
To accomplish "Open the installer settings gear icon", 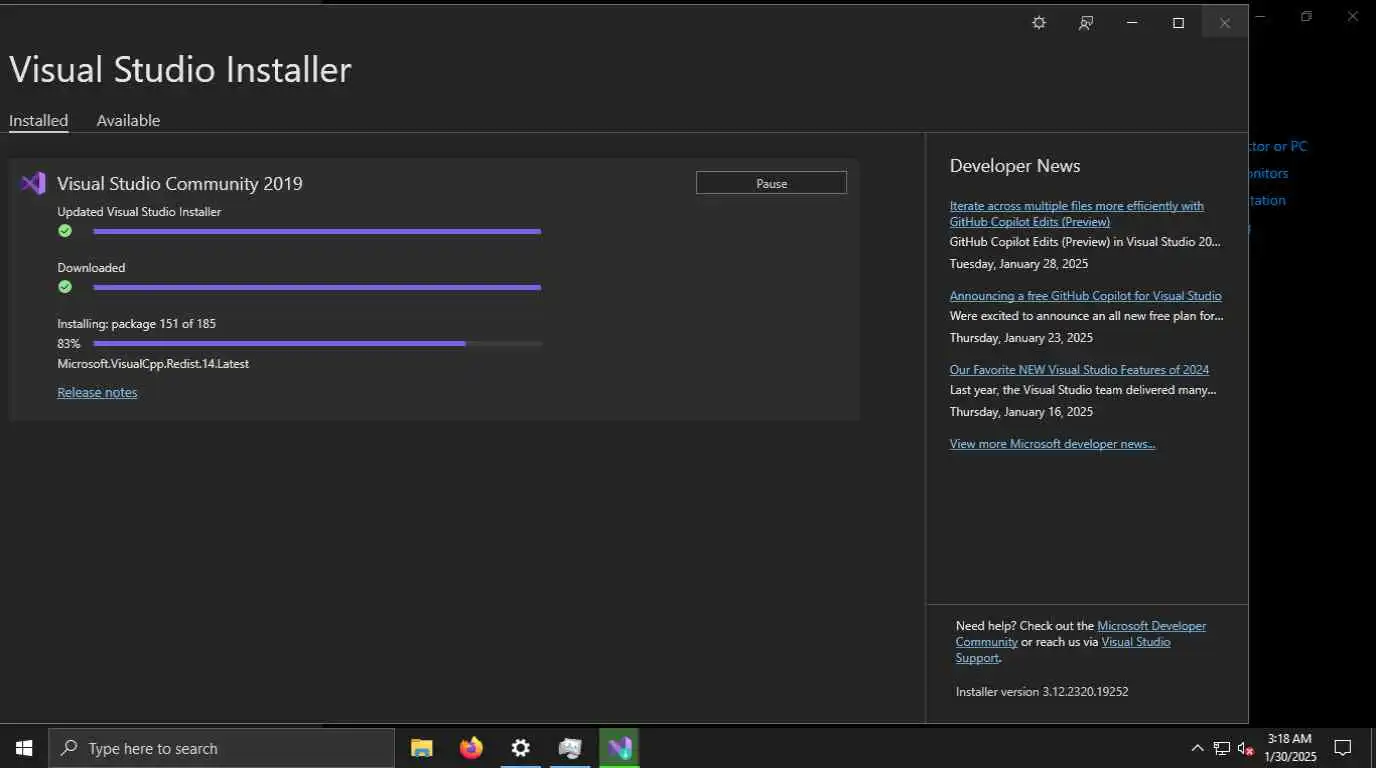I will tap(1039, 23).
